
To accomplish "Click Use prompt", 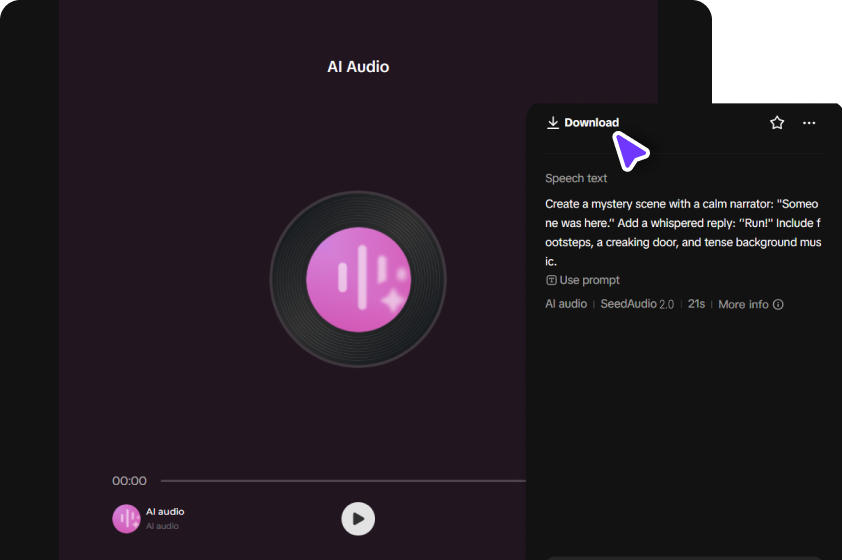I will point(583,280).
